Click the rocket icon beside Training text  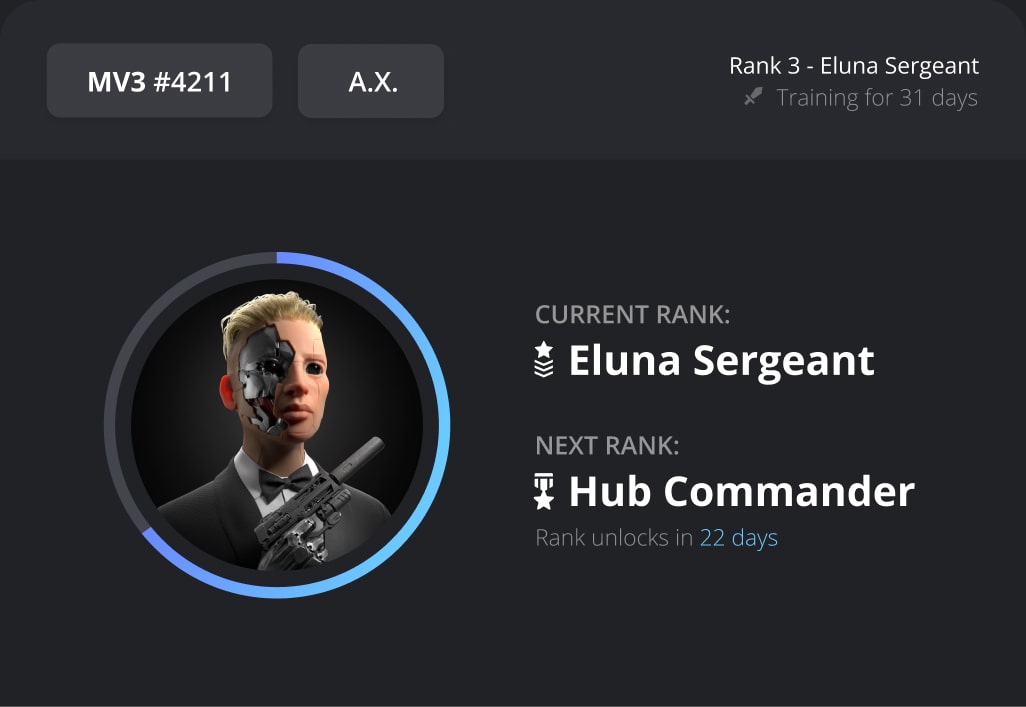point(753,98)
